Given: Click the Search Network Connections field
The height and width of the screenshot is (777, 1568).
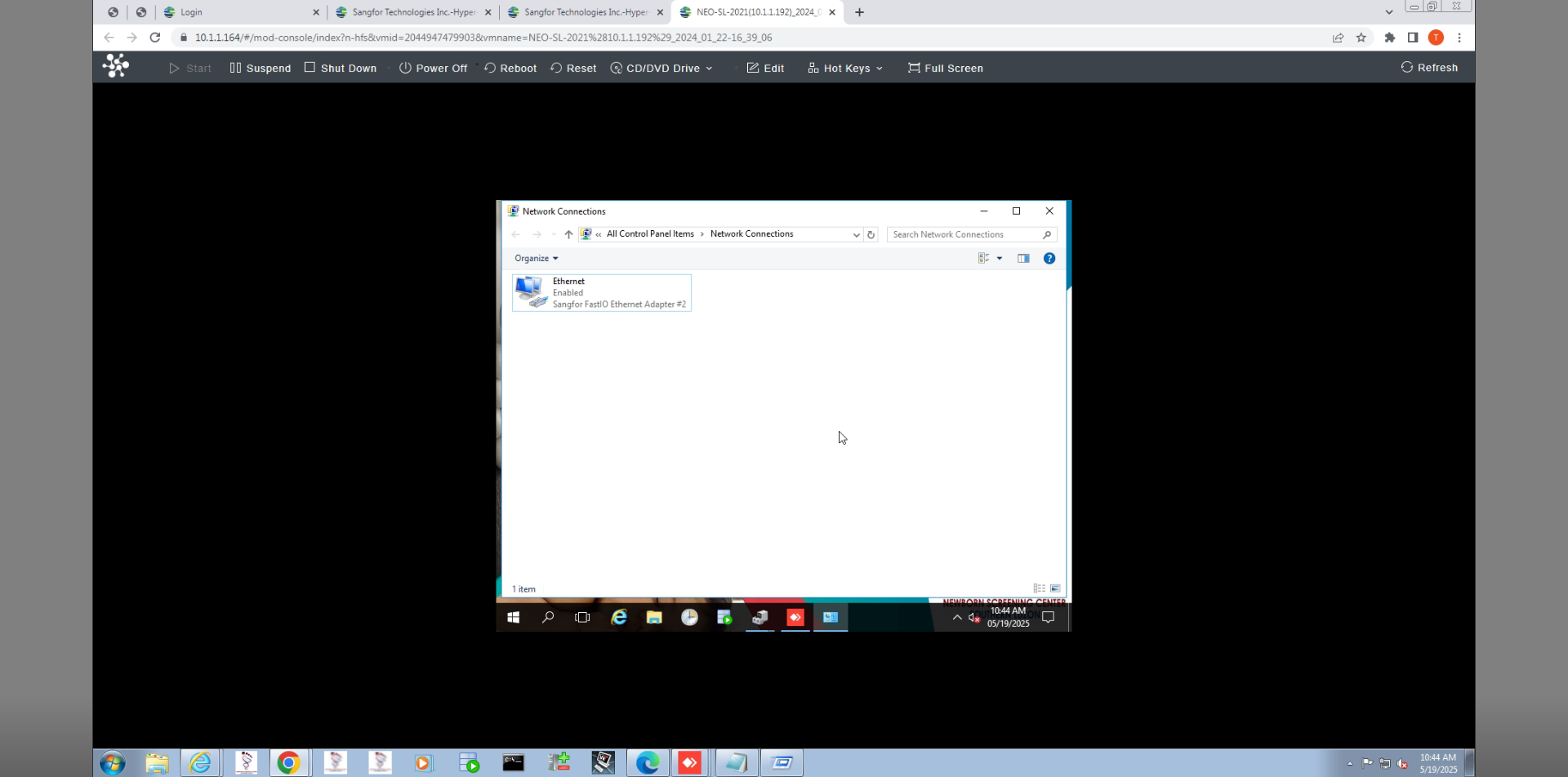Looking at the screenshot, I should coord(972,234).
